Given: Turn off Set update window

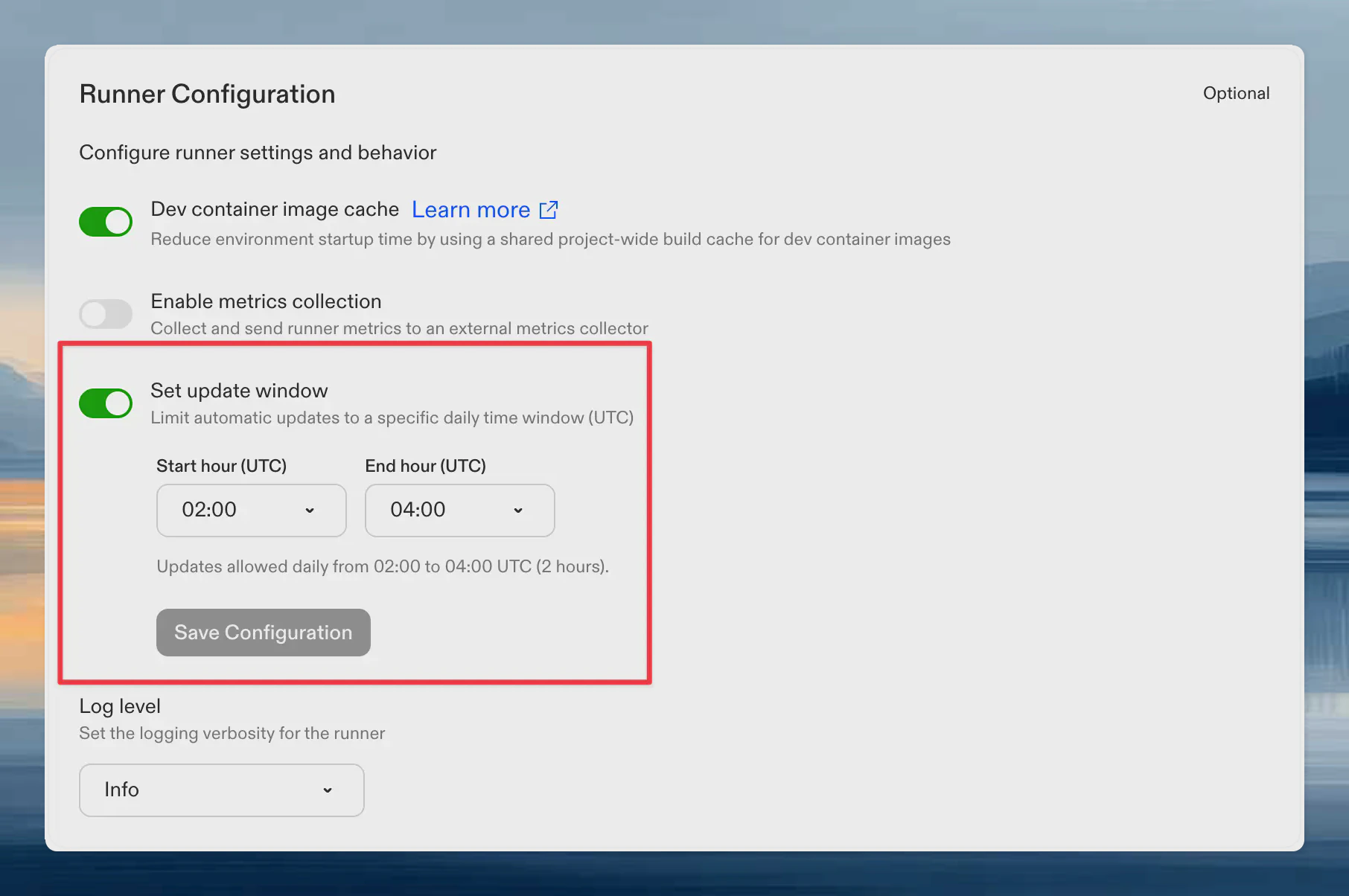Looking at the screenshot, I should coord(106,403).
